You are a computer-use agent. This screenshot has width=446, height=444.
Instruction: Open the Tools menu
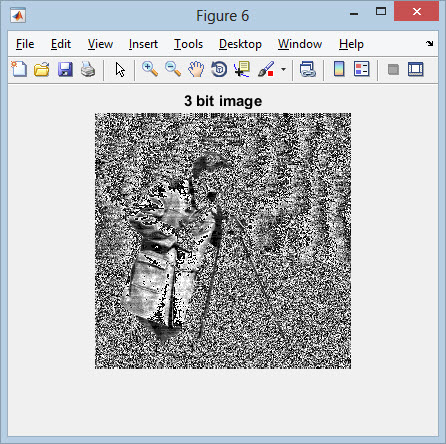tap(188, 44)
